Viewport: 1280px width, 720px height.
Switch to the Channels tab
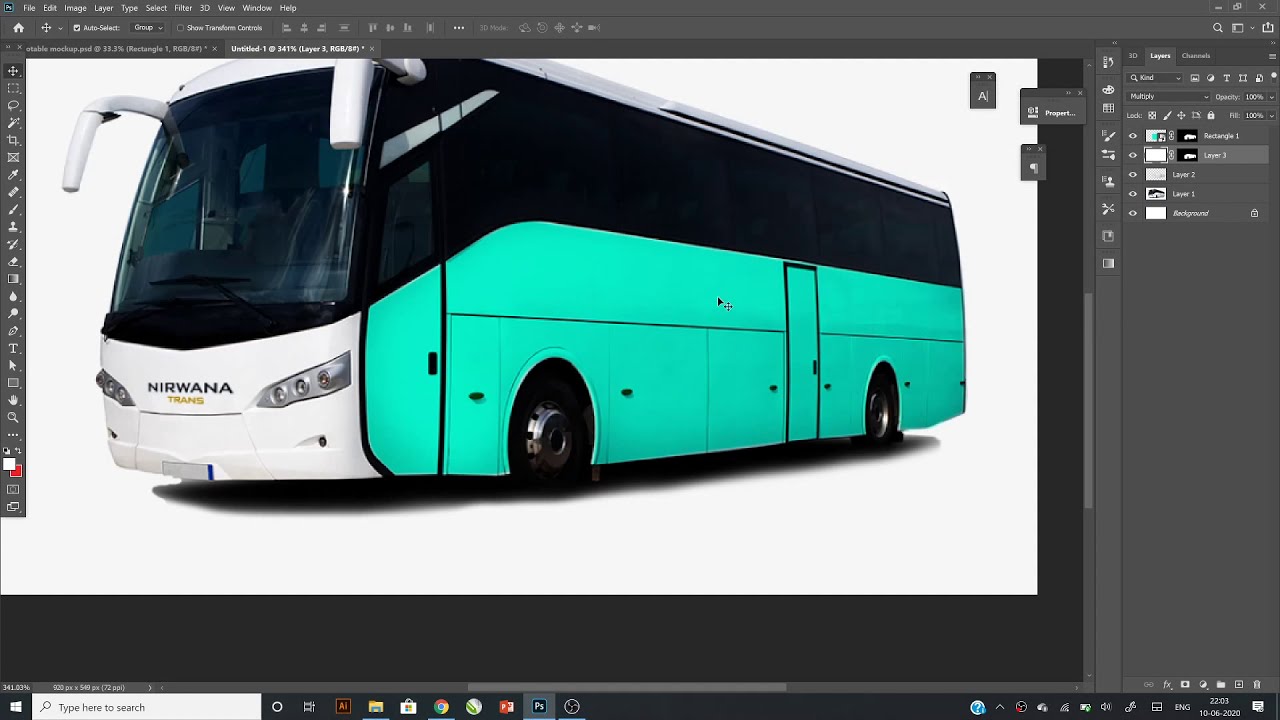pyautogui.click(x=1196, y=56)
